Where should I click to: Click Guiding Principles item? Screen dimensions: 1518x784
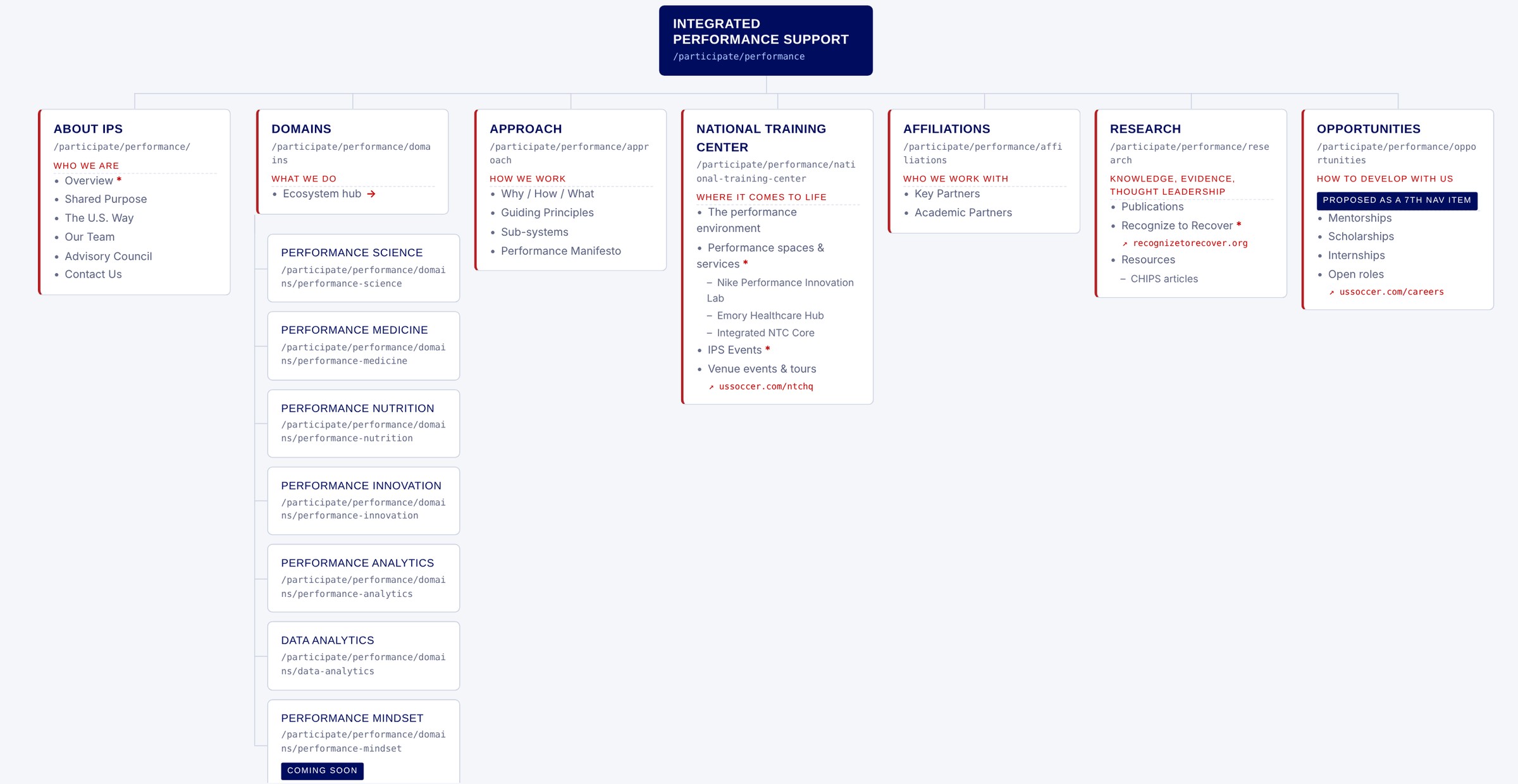coord(547,213)
